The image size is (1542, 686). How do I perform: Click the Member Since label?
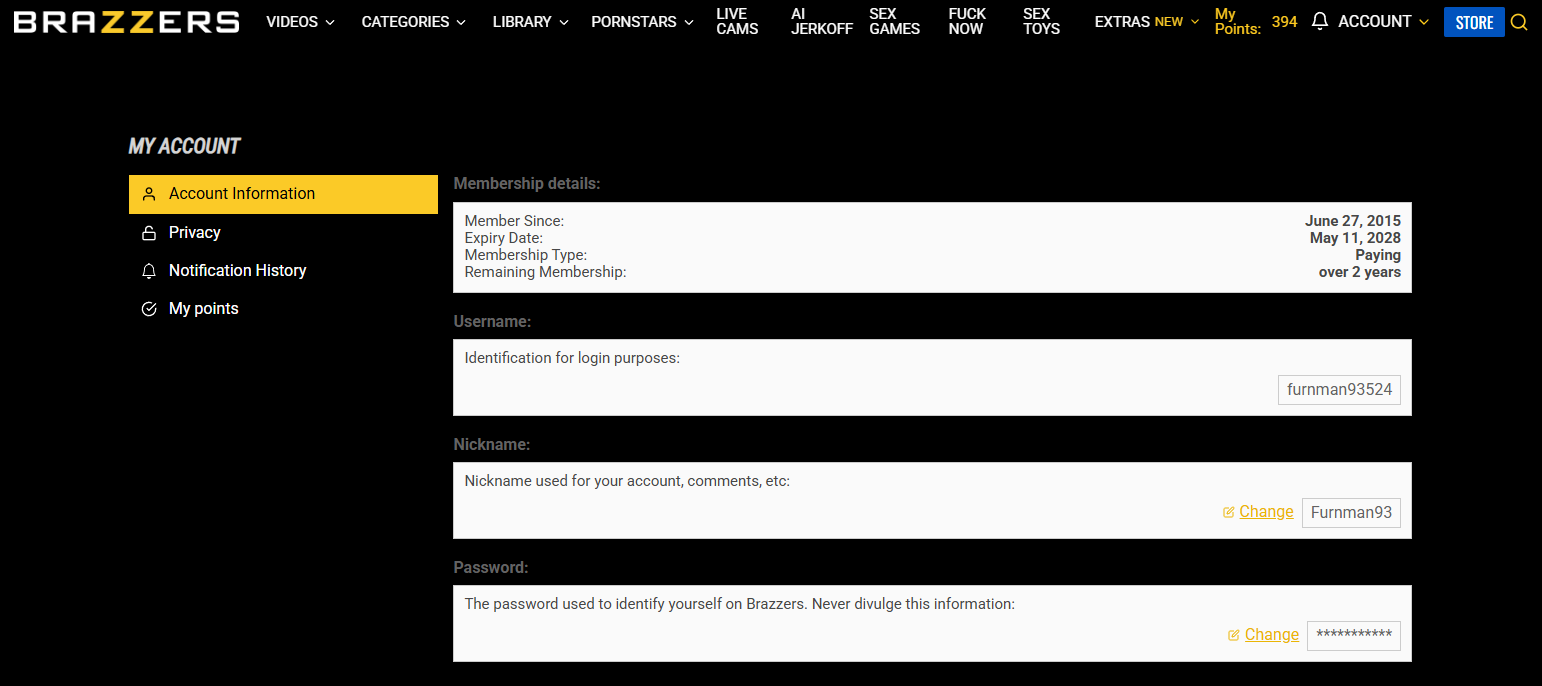click(x=514, y=221)
